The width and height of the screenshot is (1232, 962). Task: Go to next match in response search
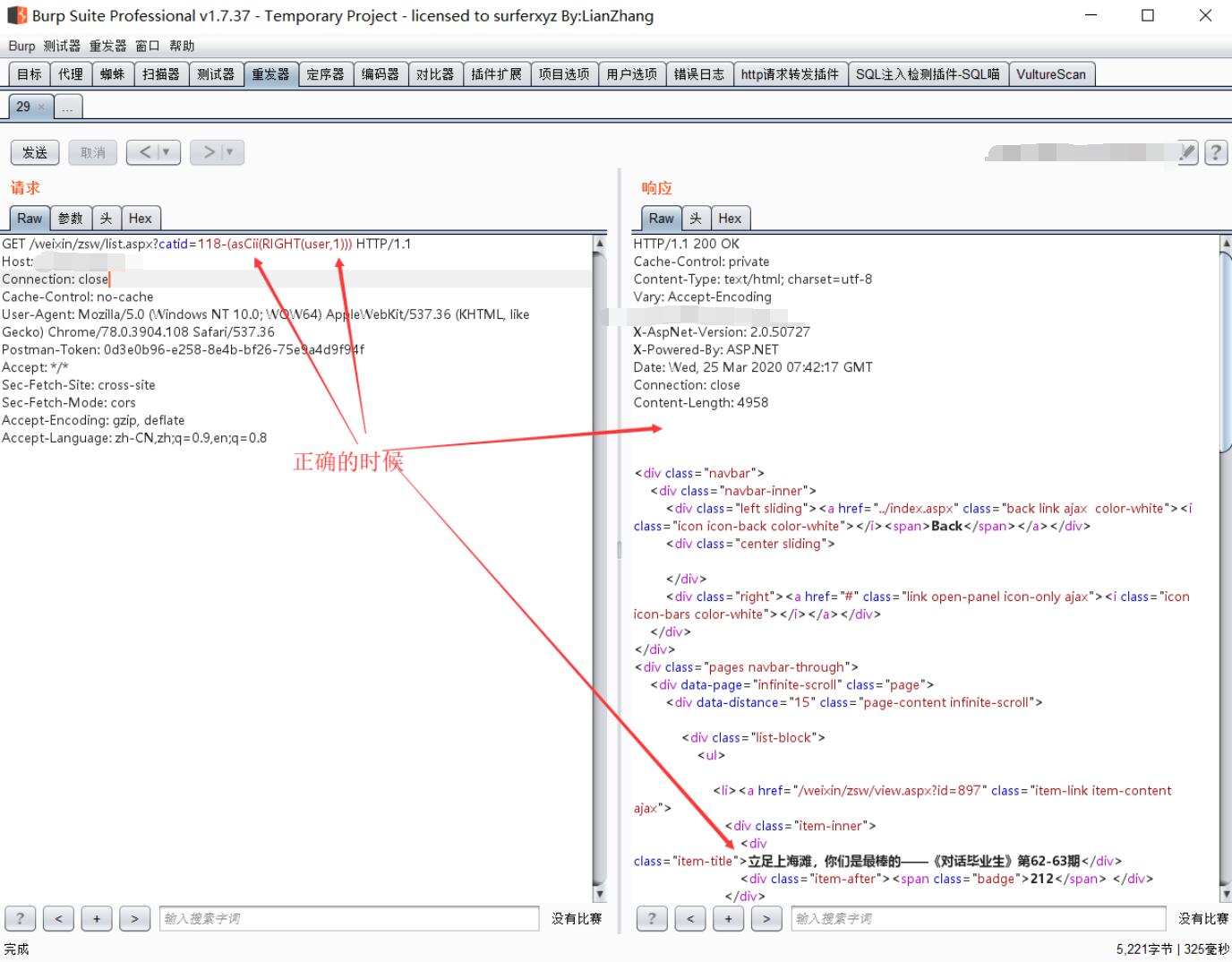766,918
